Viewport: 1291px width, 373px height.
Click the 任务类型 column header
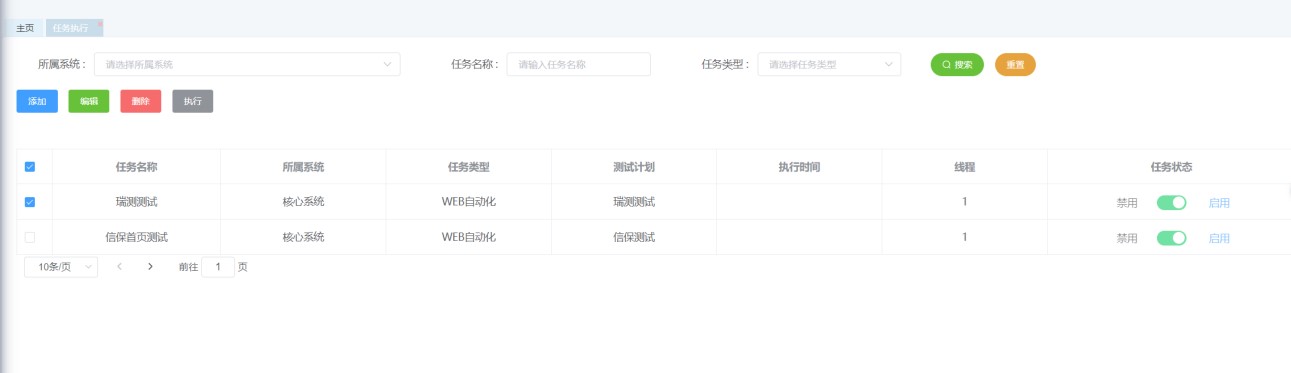click(469, 167)
